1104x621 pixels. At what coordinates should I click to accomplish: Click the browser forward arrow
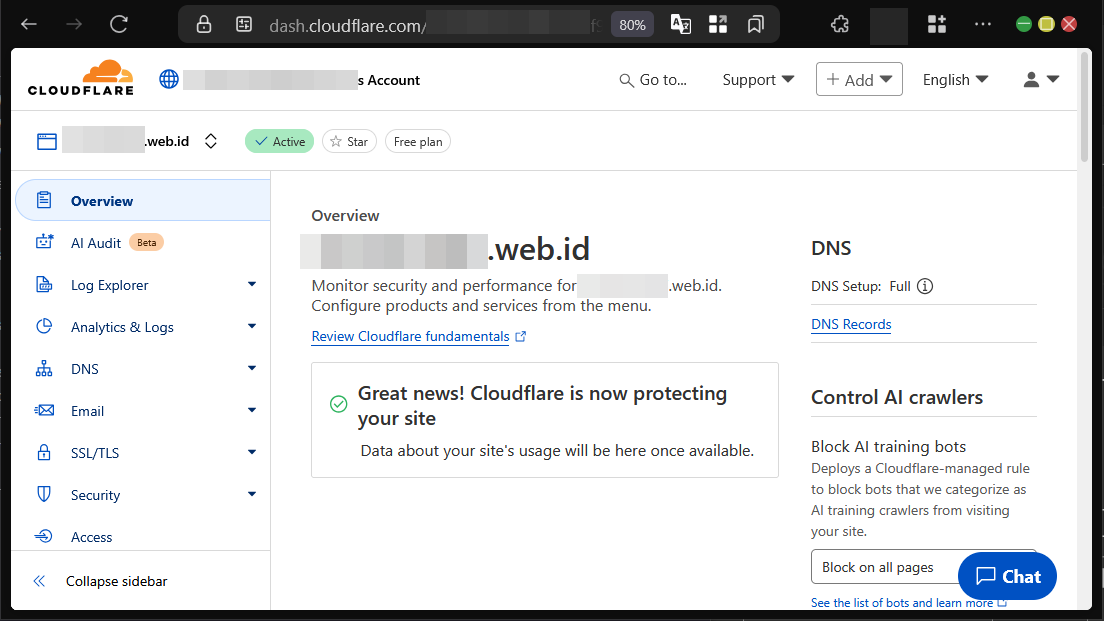click(74, 25)
